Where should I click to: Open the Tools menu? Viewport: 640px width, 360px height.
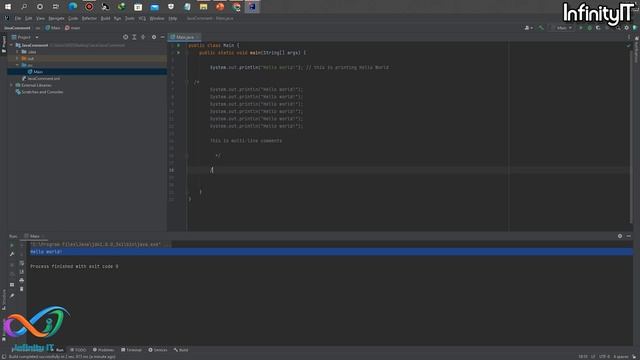(x=129, y=18)
